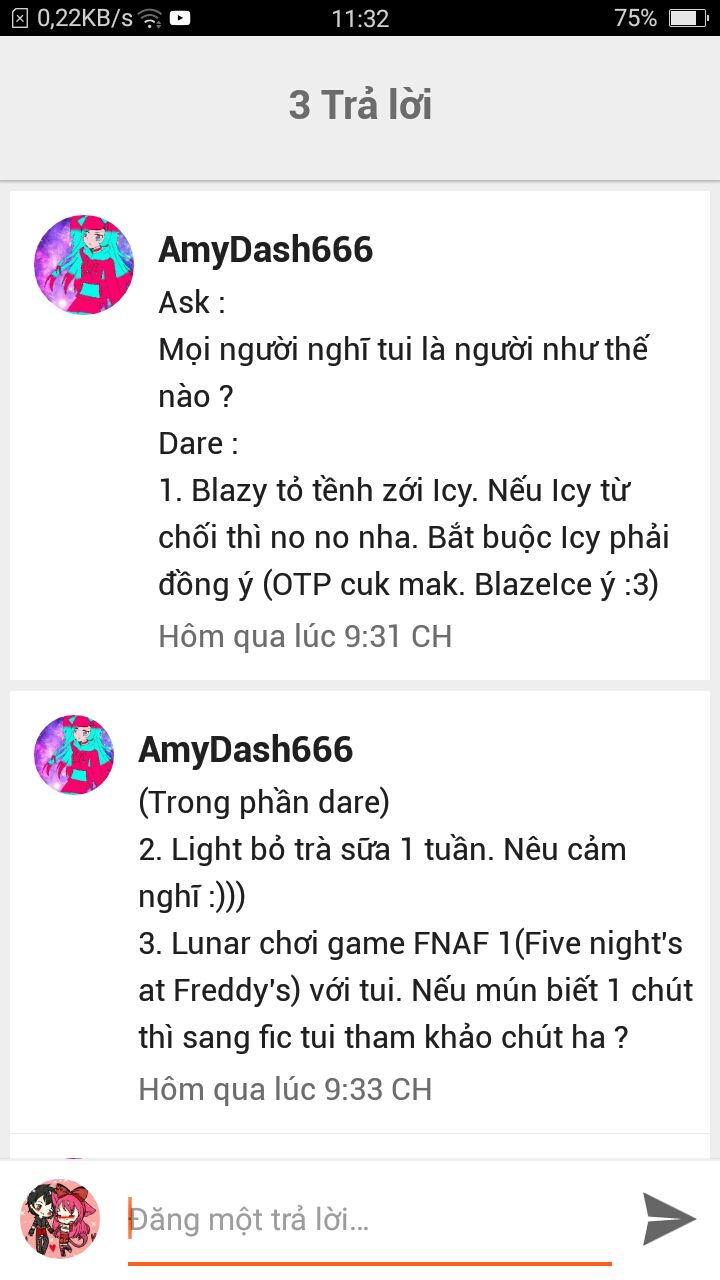This screenshot has height=1280, width=720.
Task: Tap the Wi-Fi signal icon in status bar
Action: 150,17
